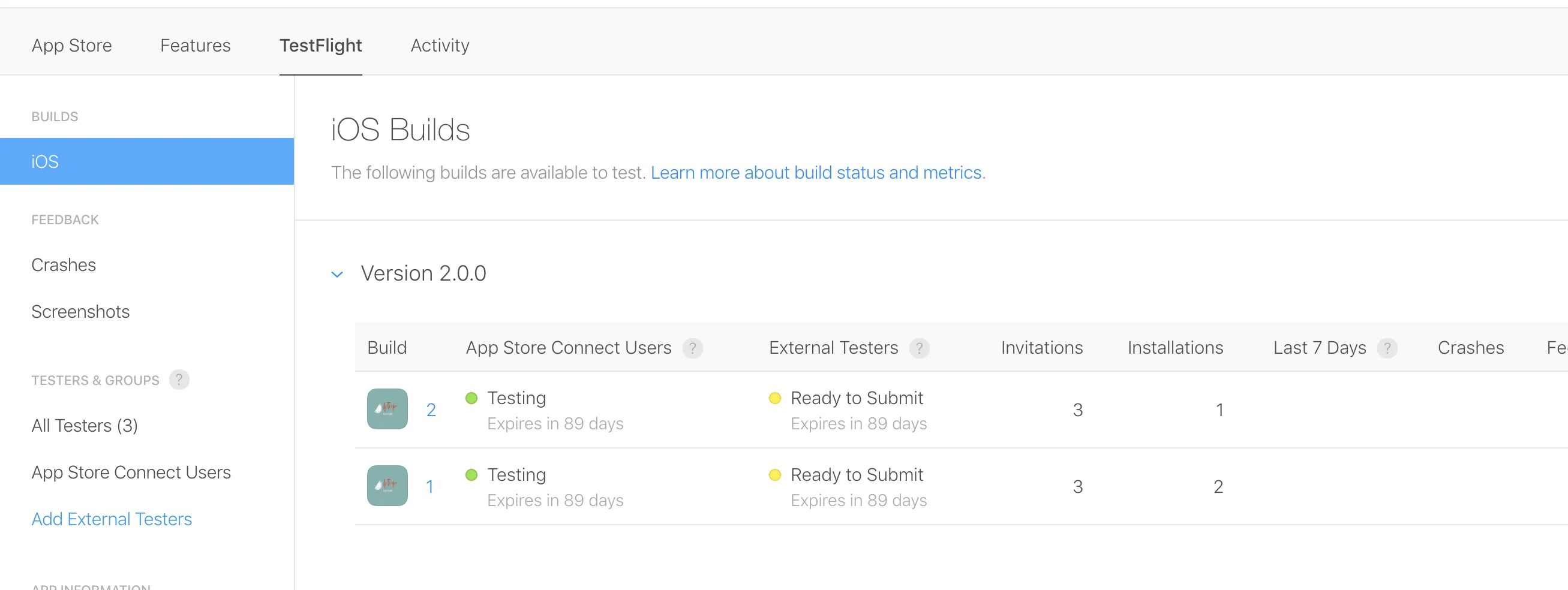Switch to the Features tab
This screenshot has height=590, width=1568.
click(x=196, y=46)
